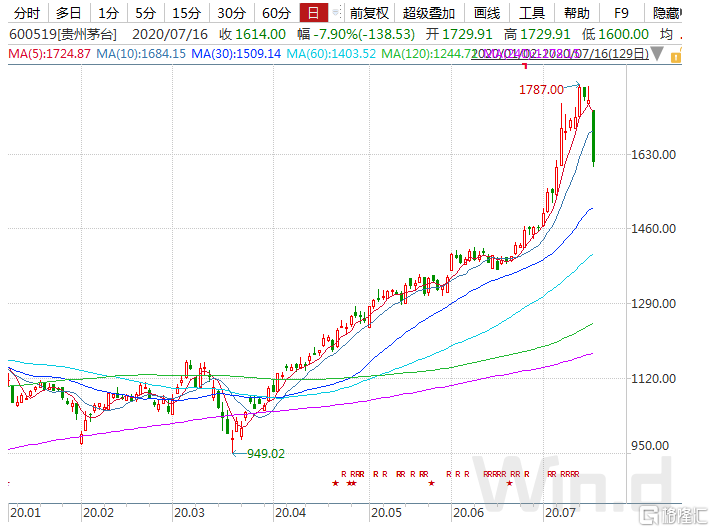Click the last large green candlestick of 07/16
Image resolution: width=714 pixels, height=532 pixels.
[x=593, y=136]
